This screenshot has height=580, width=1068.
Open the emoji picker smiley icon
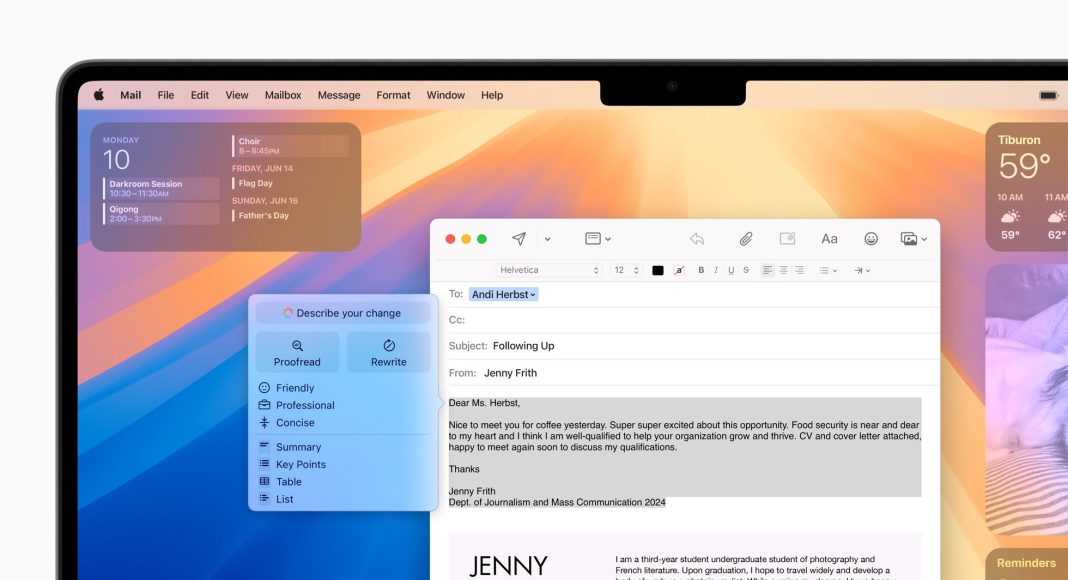870,239
